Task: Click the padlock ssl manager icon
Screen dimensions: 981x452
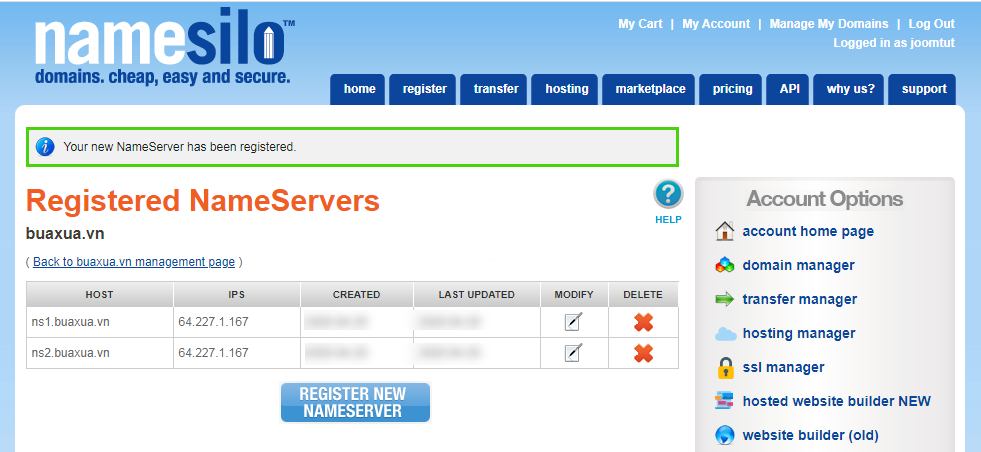Action: 725,367
